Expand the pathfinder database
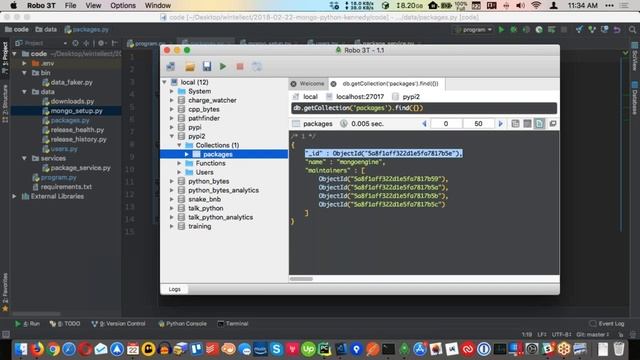 (172, 118)
